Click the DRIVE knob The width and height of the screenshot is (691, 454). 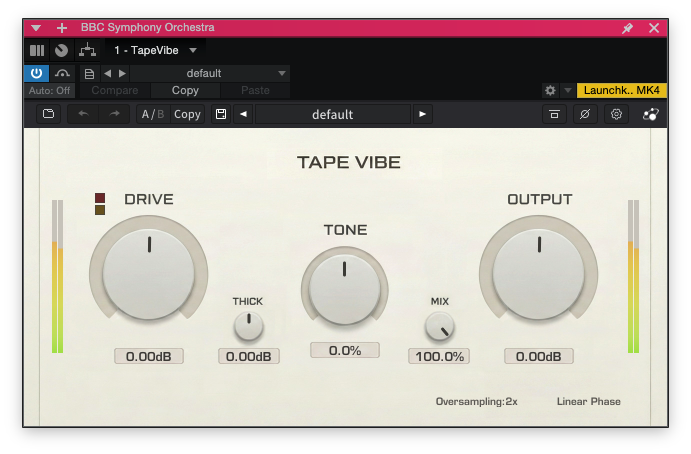[149, 274]
